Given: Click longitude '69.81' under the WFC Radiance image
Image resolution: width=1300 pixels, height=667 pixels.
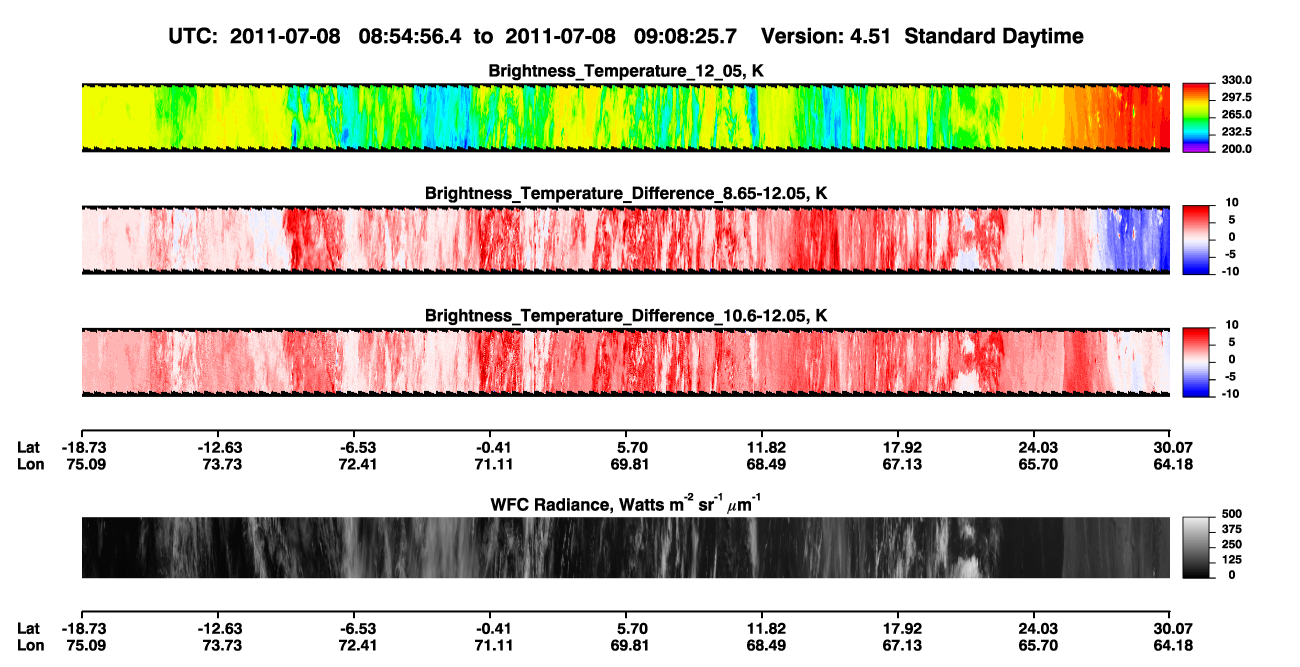Looking at the screenshot, I should (626, 646).
